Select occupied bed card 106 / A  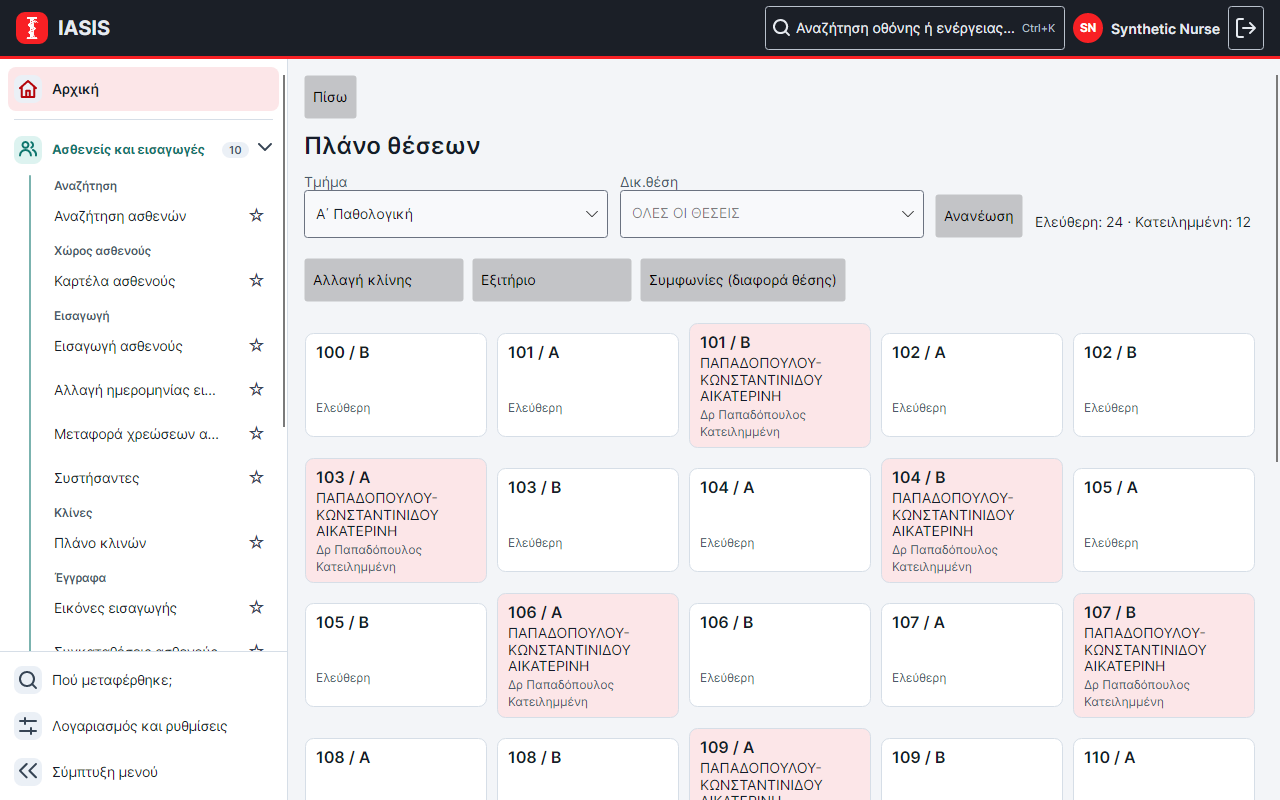click(588, 655)
